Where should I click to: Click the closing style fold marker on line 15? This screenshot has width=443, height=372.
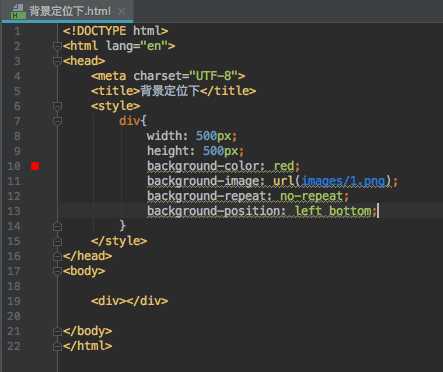[57, 241]
